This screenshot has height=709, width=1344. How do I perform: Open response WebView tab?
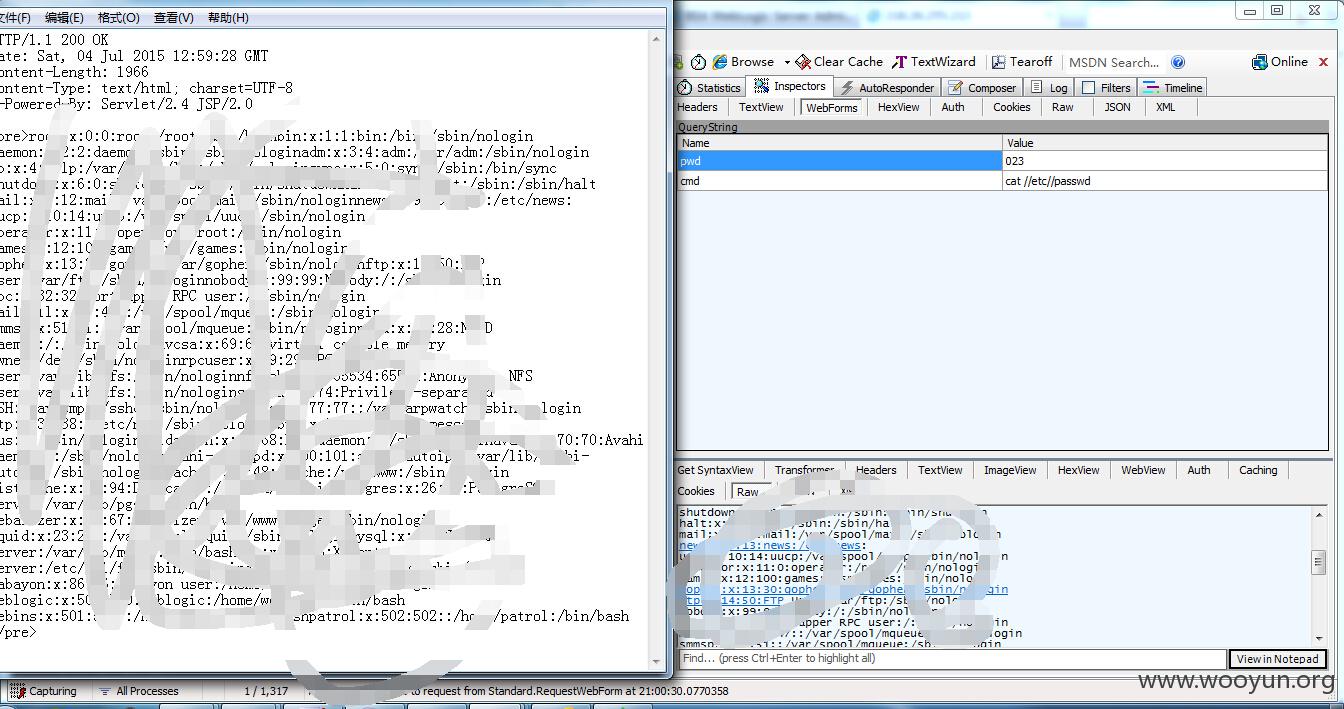click(x=1143, y=470)
